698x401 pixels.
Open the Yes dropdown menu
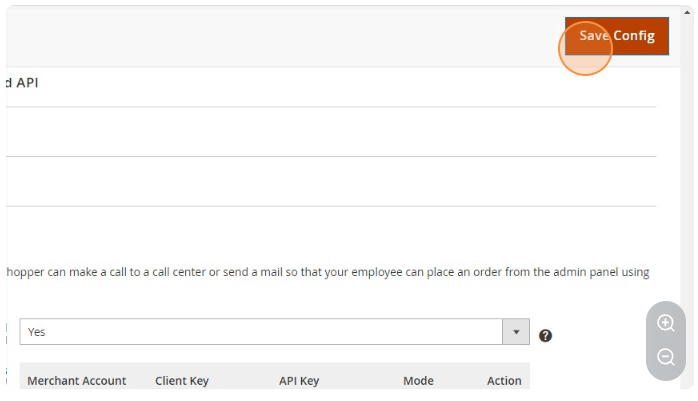click(x=274, y=332)
